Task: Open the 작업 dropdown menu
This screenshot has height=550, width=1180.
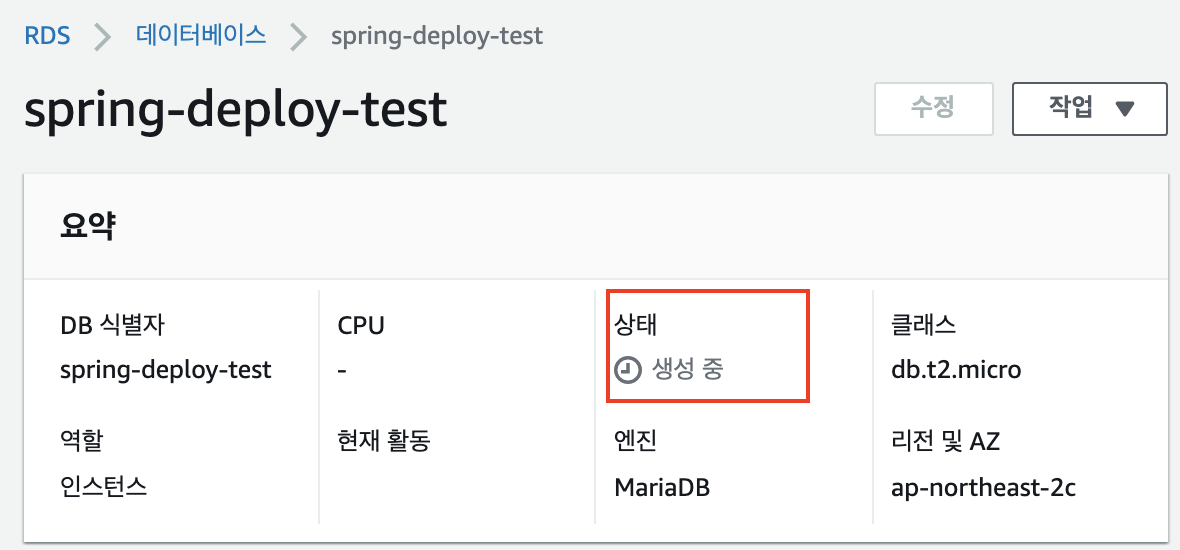Action: click(x=1090, y=108)
